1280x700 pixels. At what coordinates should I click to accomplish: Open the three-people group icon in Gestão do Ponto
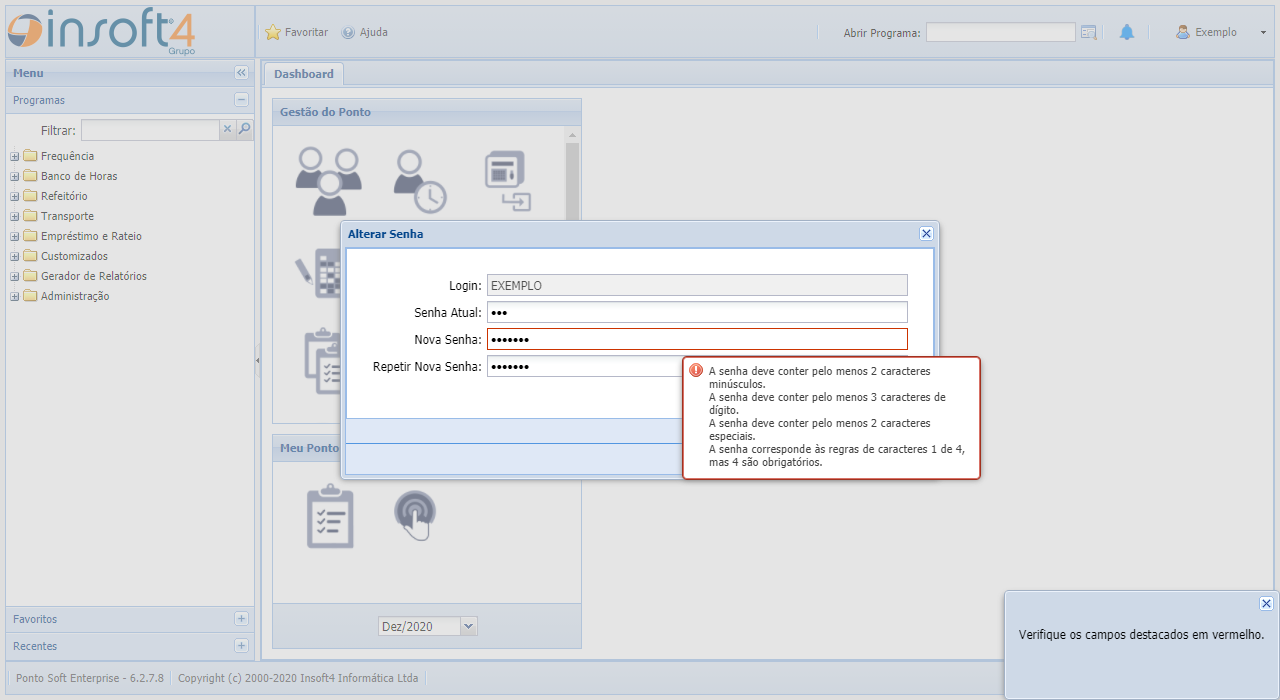tap(328, 181)
